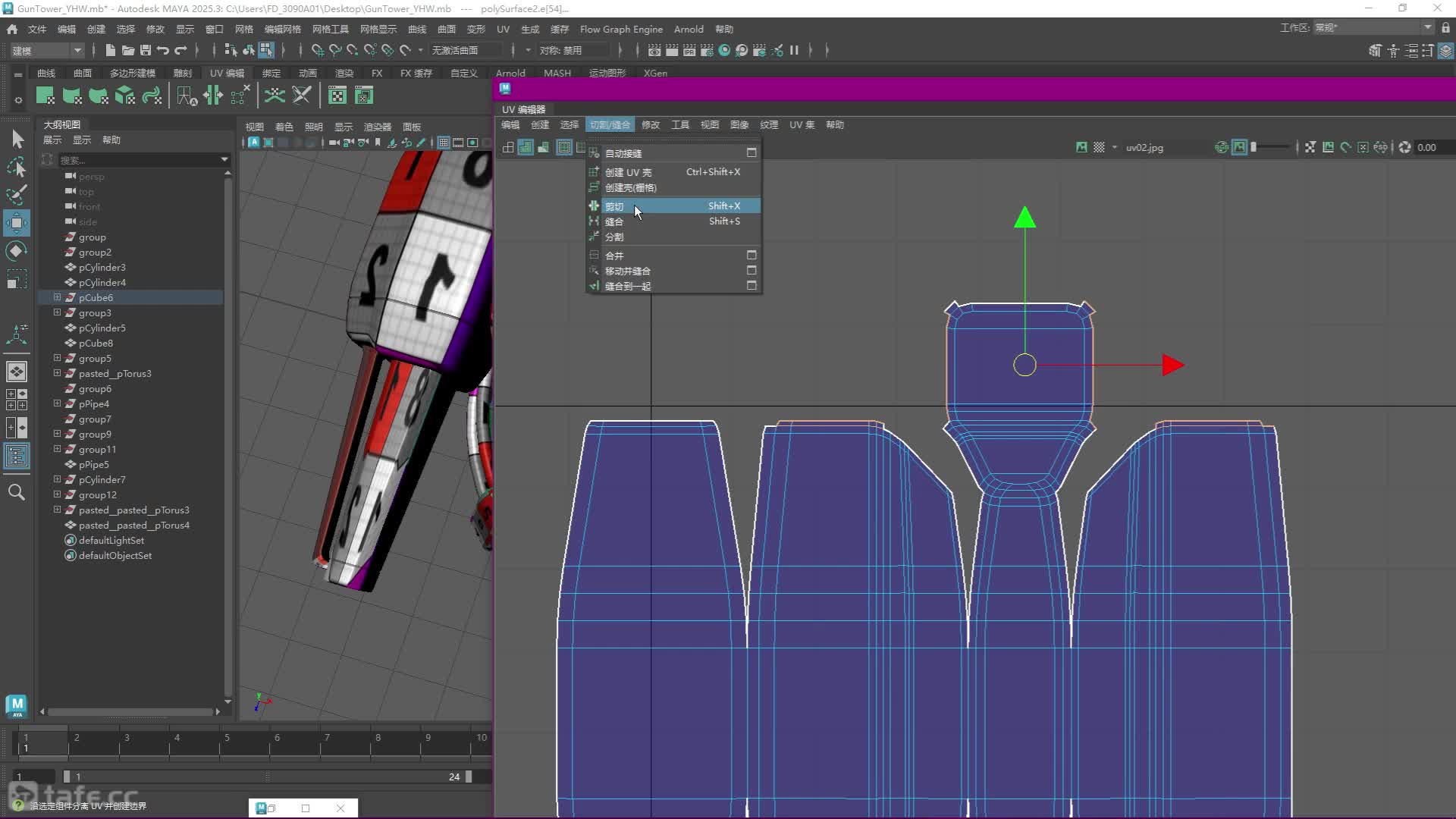Click the cylindrical mapping shelf icon
This screenshot has width=1456, height=819.
click(71, 96)
